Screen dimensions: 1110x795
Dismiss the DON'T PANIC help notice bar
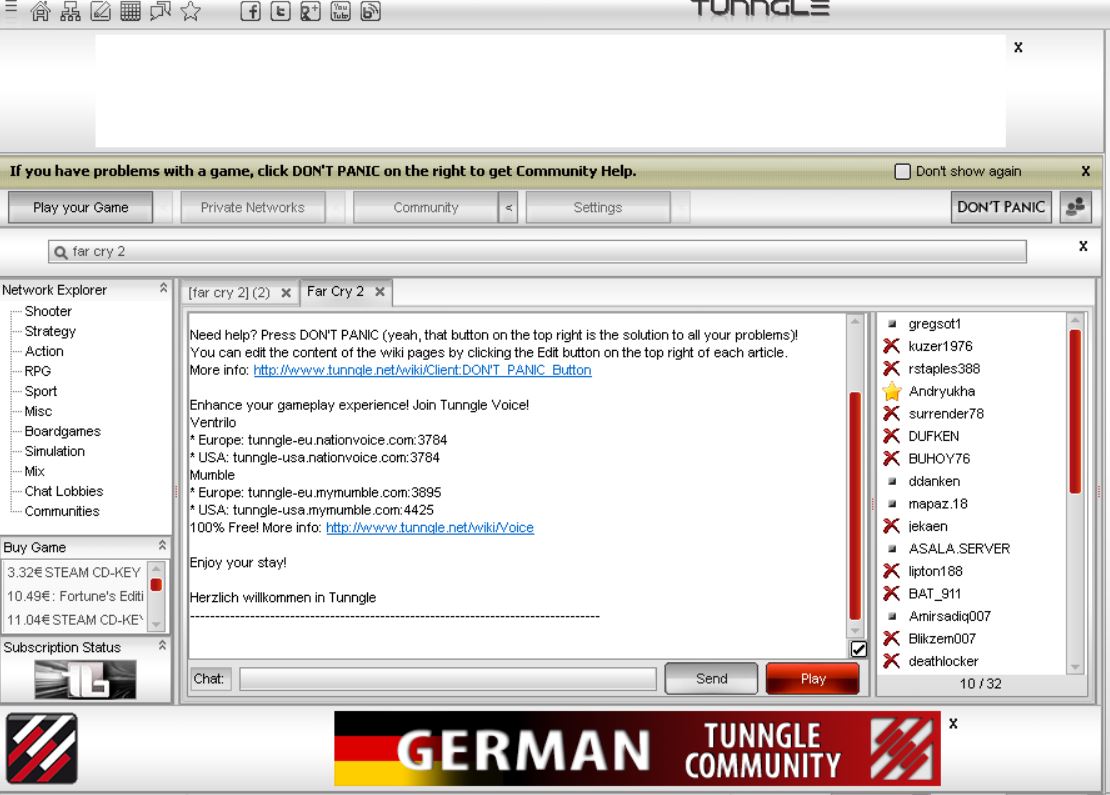pos(1086,171)
